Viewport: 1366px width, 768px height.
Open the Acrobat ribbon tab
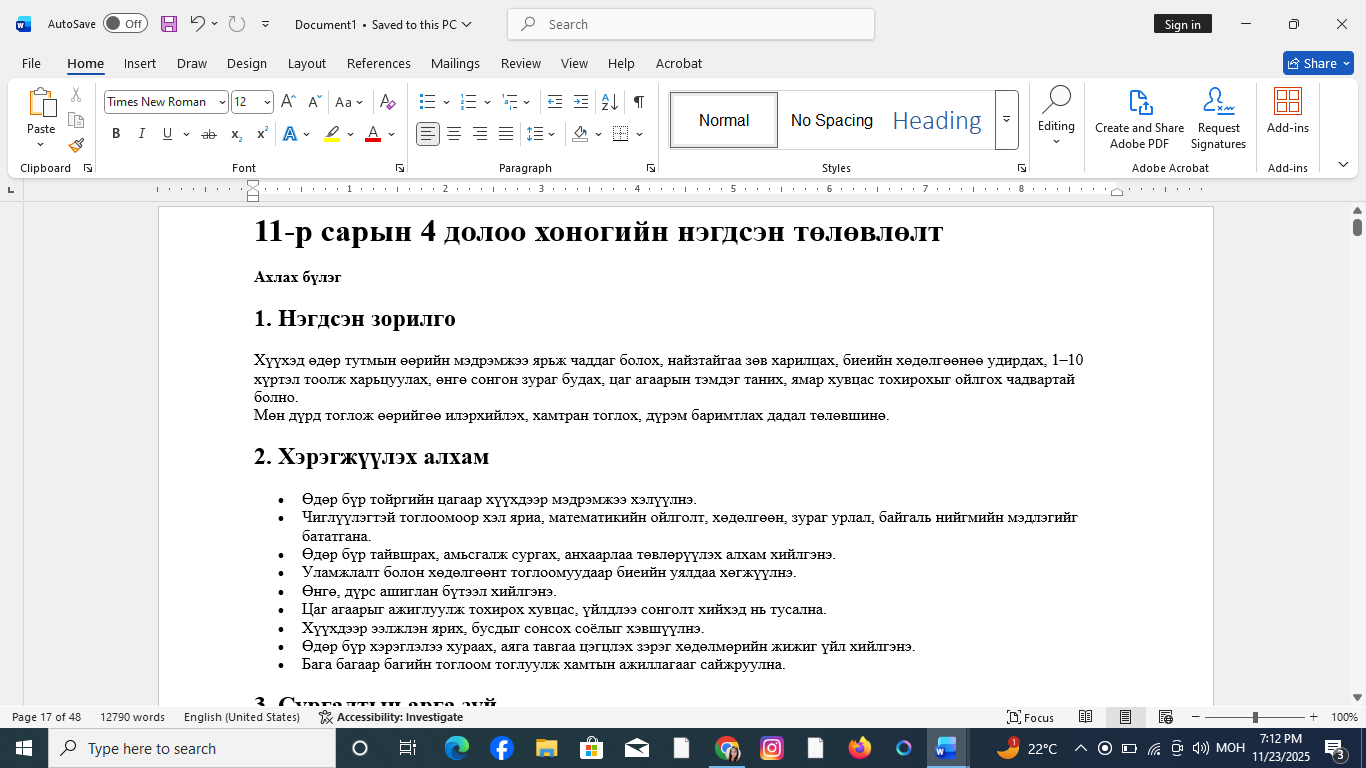(679, 63)
